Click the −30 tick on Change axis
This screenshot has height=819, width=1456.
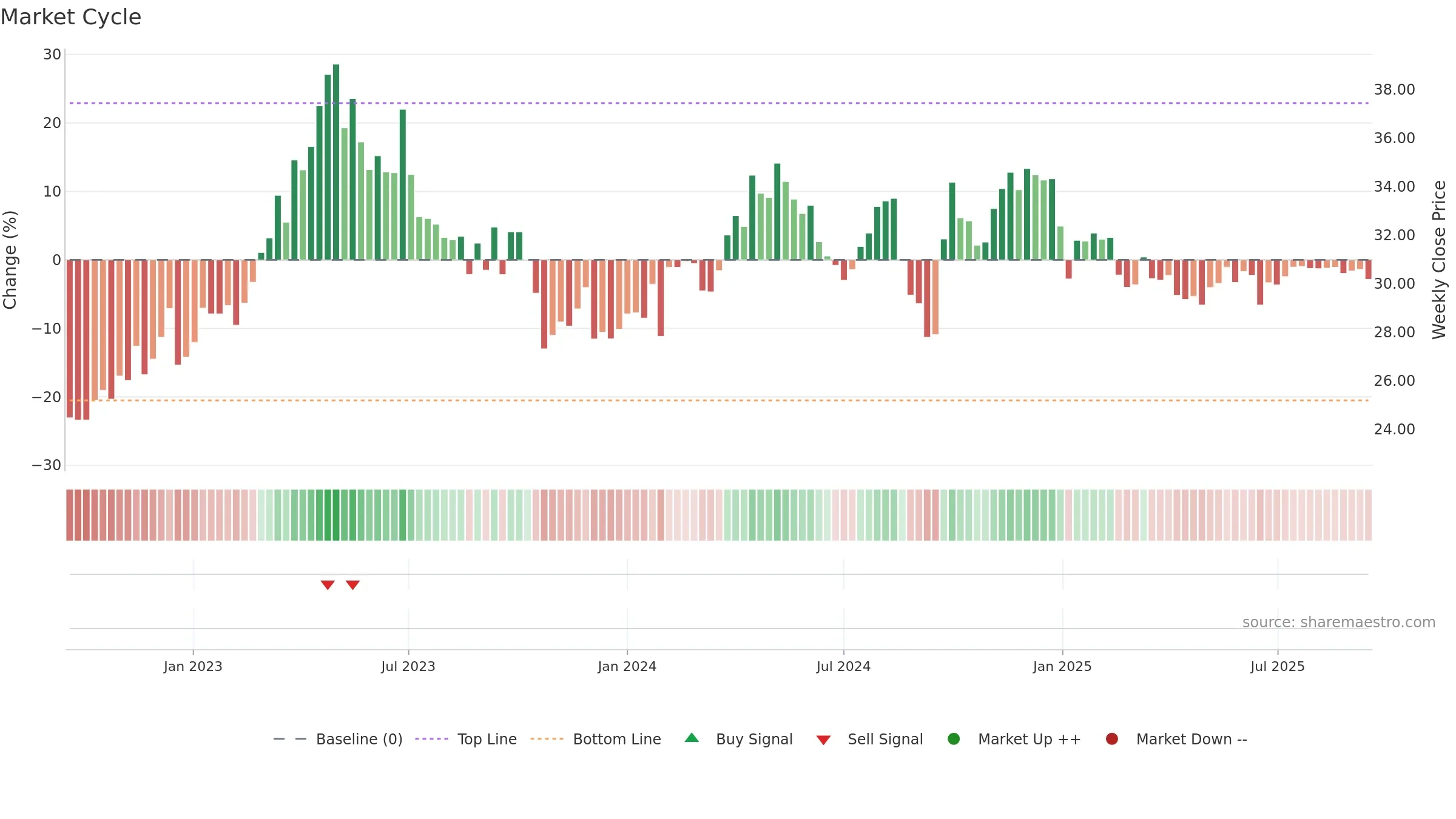[47, 465]
